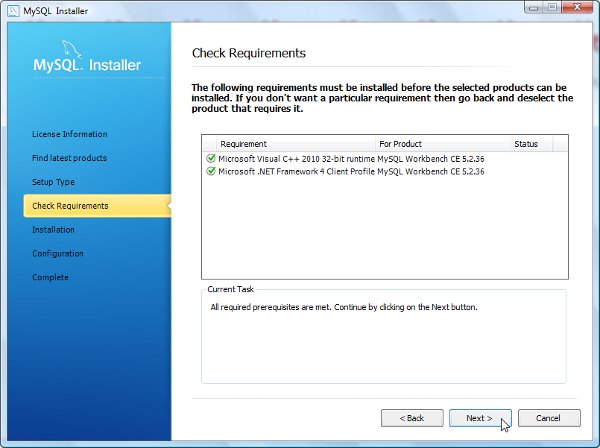Select Microsoft .NET Framework 4 Client Profile row
600x448 pixels.
[x=385, y=171]
